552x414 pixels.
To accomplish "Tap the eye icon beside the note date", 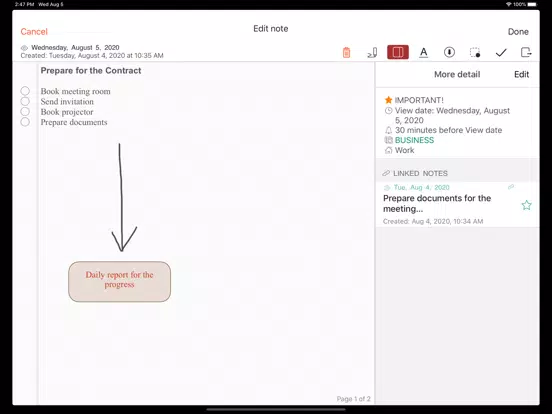I will coord(24,48).
